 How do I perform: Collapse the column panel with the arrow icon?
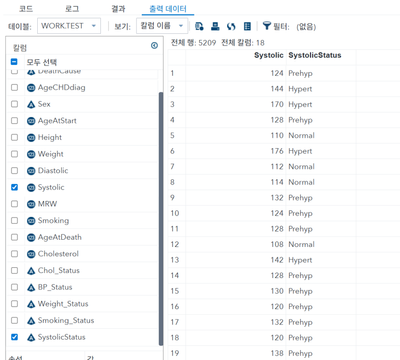154,45
